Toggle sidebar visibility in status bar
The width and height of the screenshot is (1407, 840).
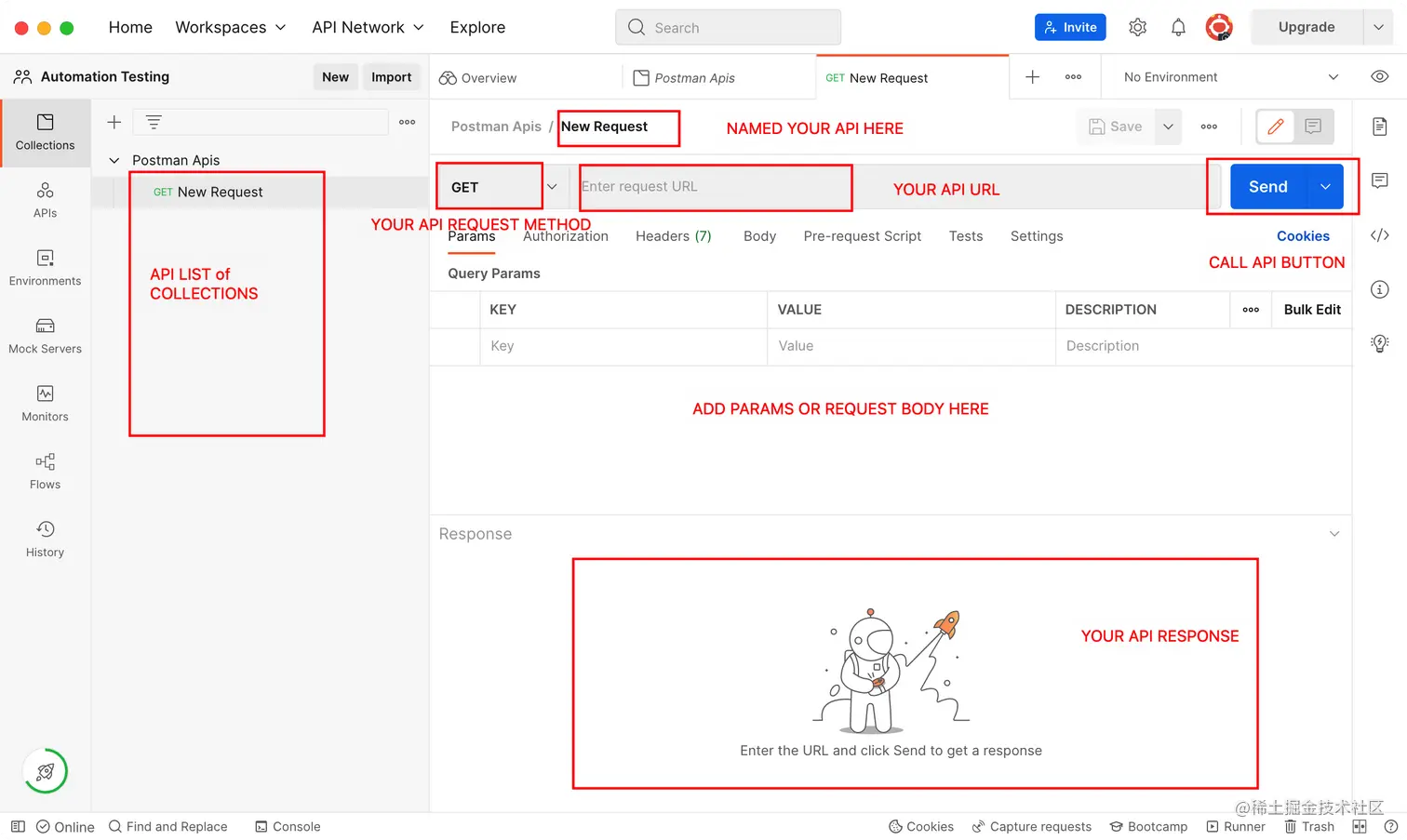point(18,826)
